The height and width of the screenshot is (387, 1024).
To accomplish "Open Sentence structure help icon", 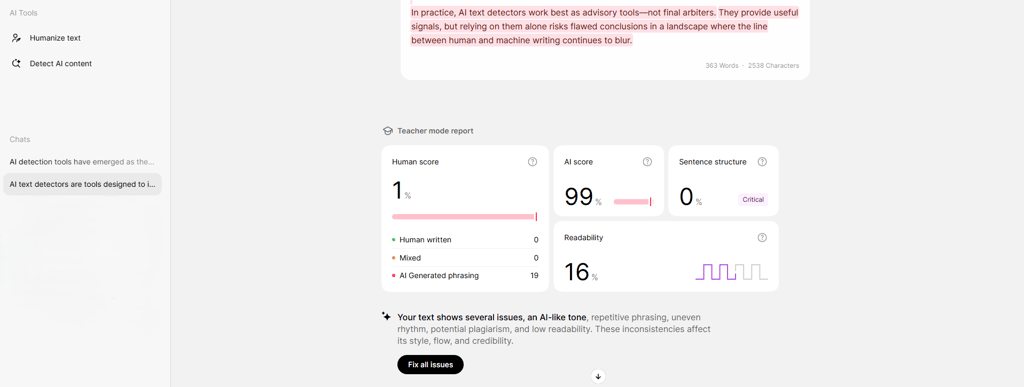I will [x=761, y=162].
